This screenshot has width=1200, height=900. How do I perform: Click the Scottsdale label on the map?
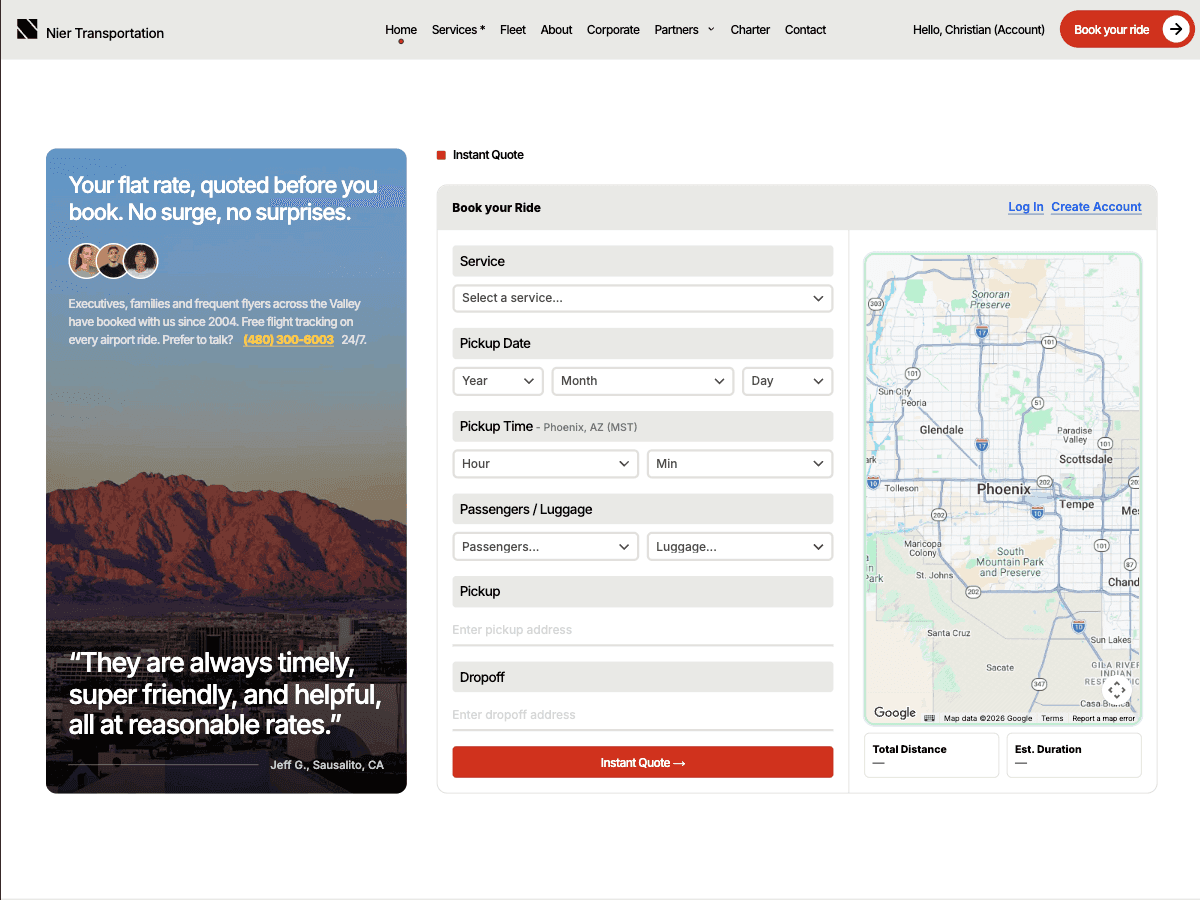[1086, 459]
